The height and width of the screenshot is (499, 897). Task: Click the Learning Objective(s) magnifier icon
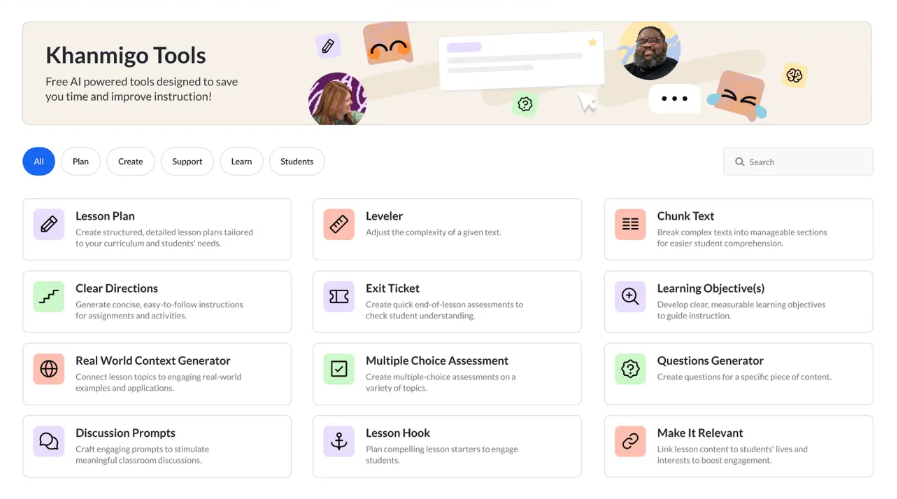coord(630,296)
